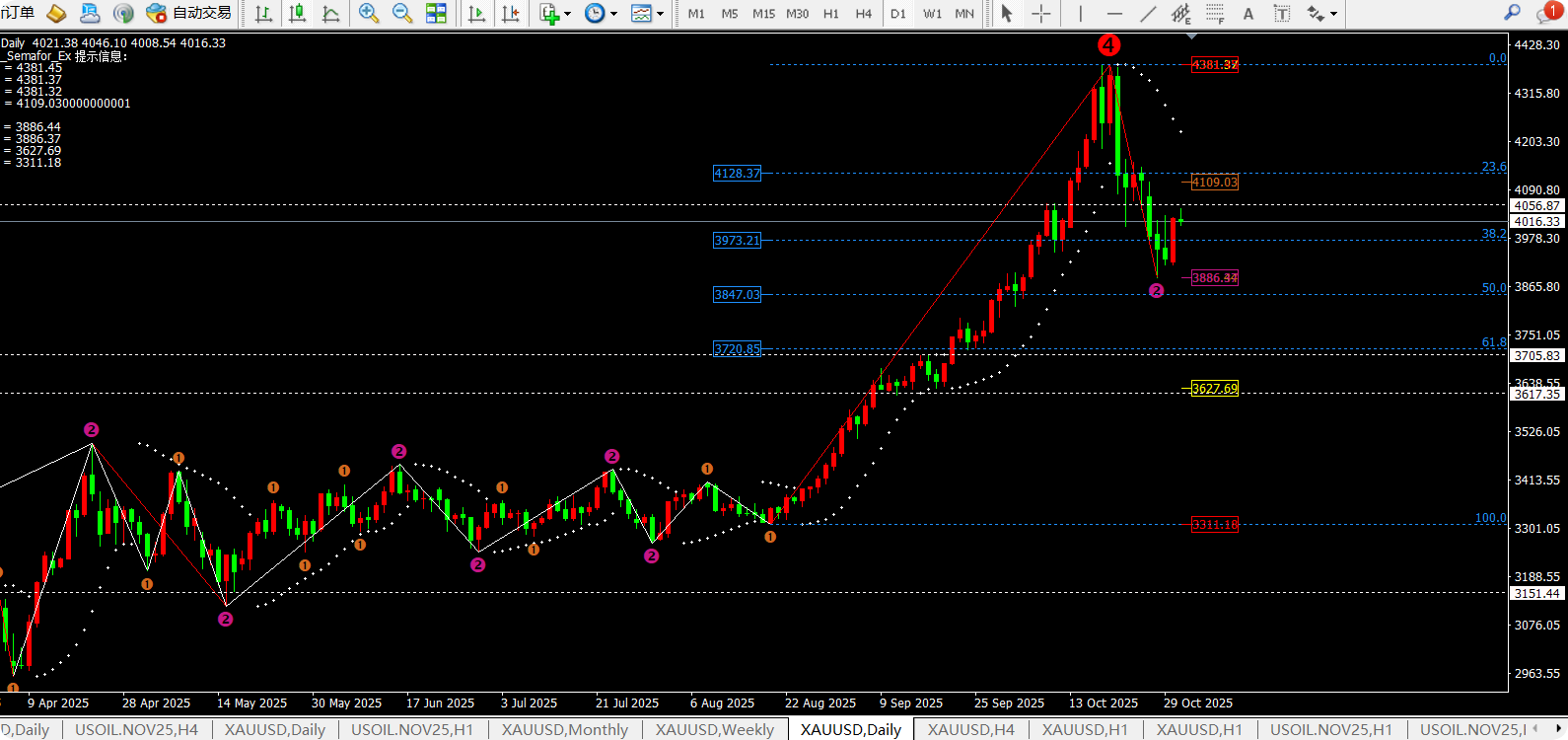This screenshot has width=1568, height=740.
Task: Pick the vertical line drawing tool
Action: point(1081,14)
